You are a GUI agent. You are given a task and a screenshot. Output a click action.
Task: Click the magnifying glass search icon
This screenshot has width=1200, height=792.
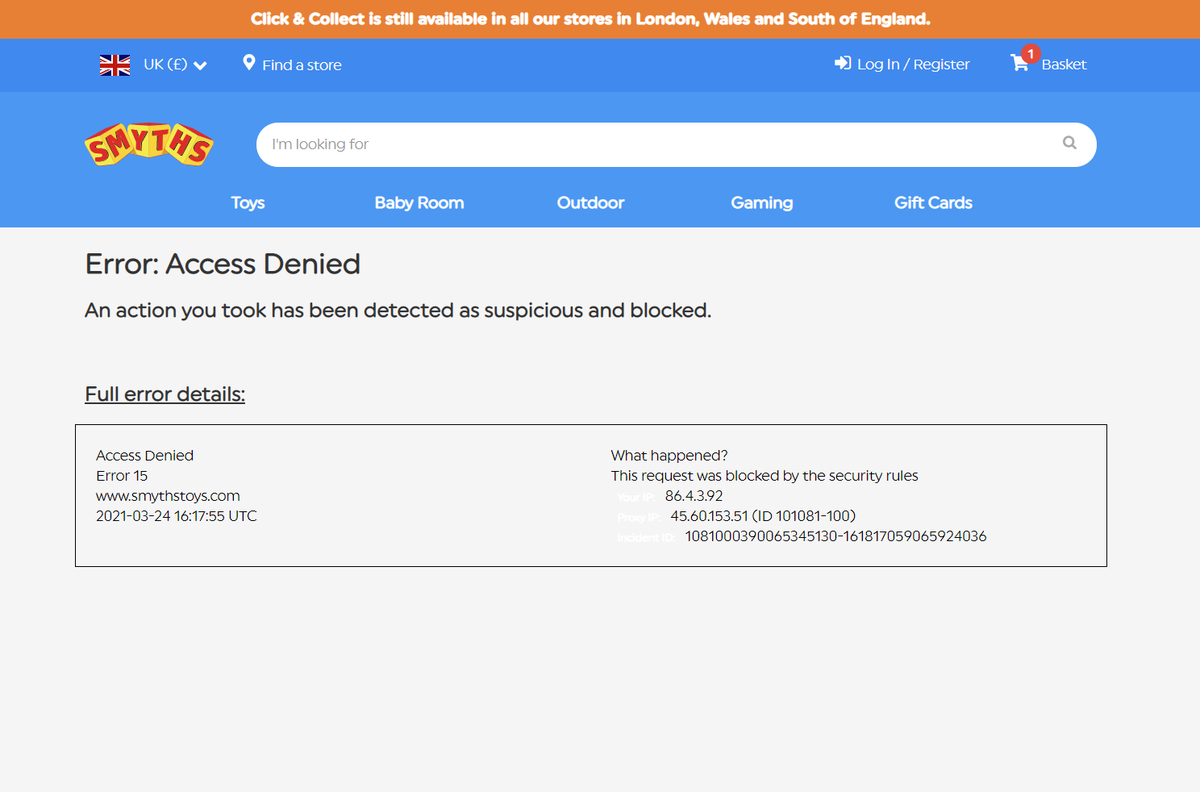1069,143
